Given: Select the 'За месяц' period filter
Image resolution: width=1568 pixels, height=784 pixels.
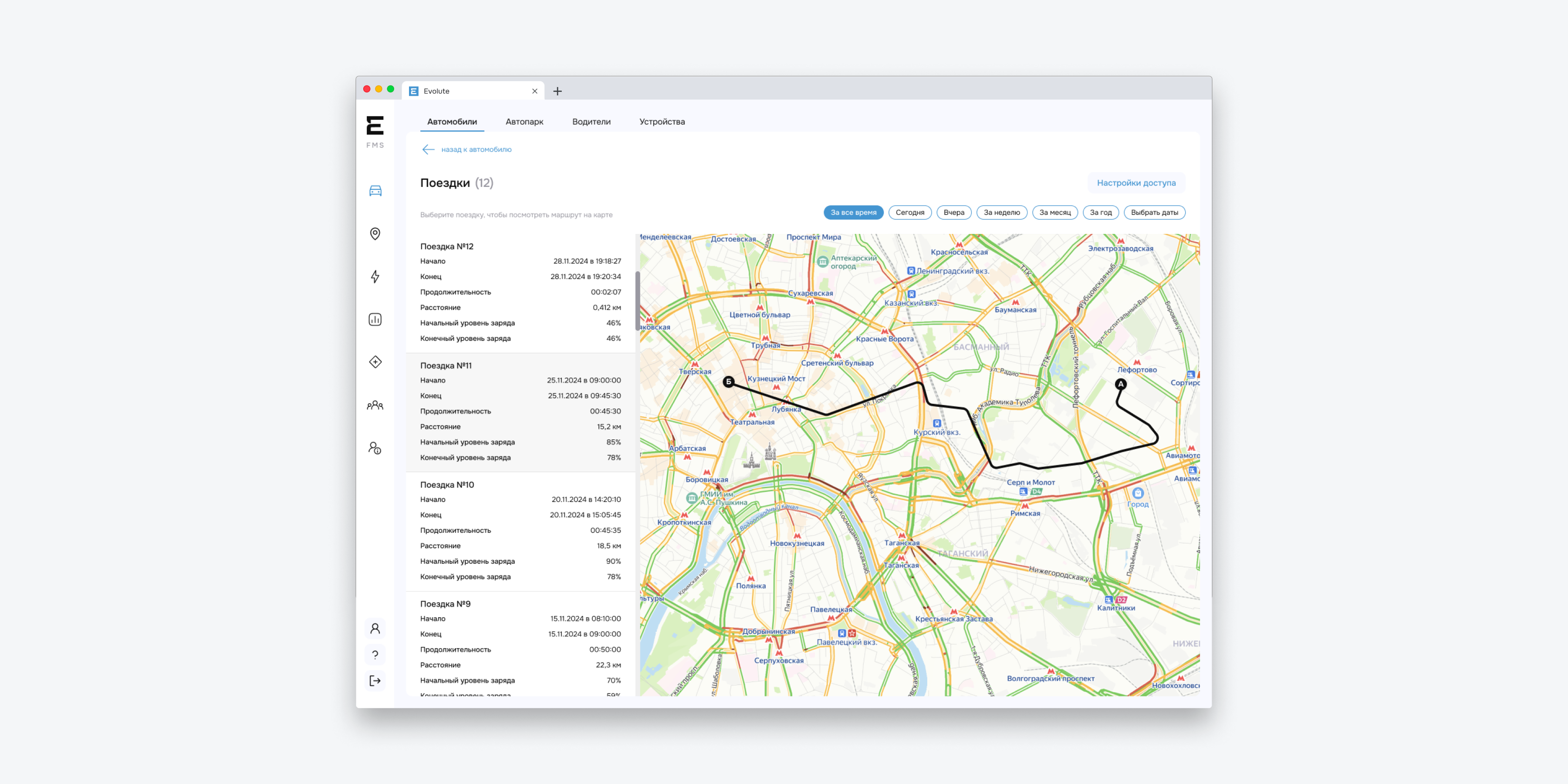Looking at the screenshot, I should (1055, 213).
